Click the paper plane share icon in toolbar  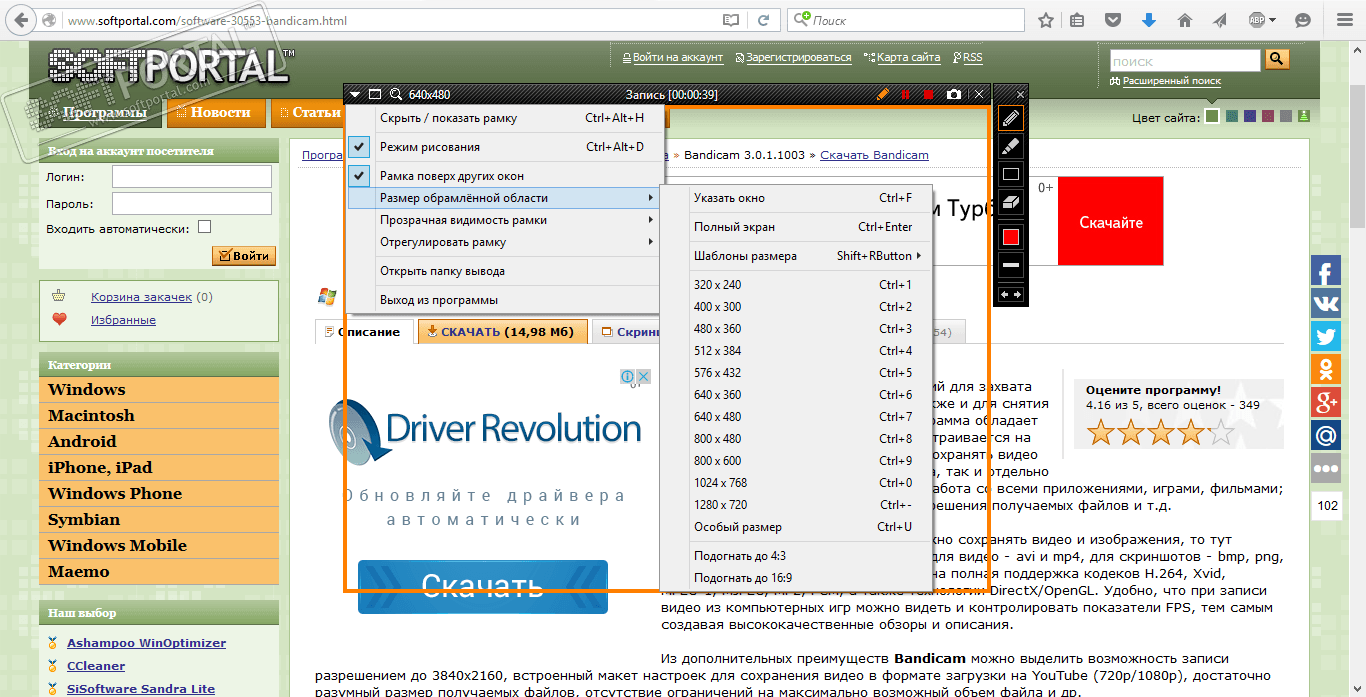[x=1221, y=20]
